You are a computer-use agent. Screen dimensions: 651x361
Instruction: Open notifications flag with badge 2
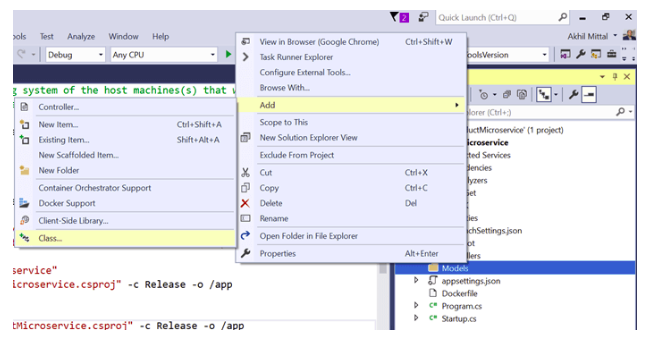click(x=399, y=17)
